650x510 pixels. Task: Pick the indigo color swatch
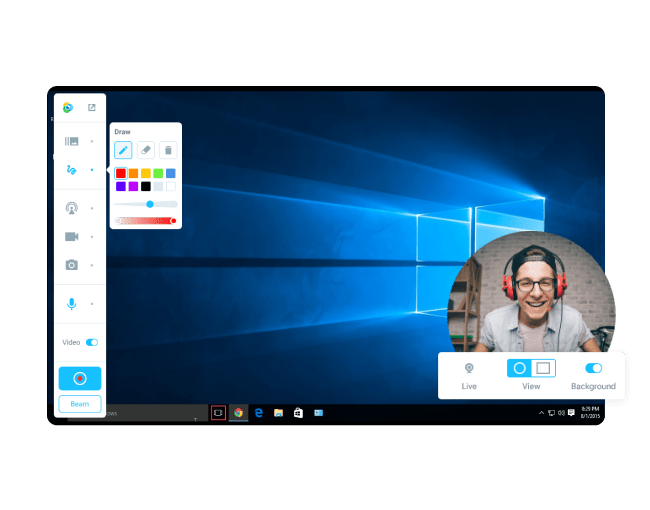tap(121, 186)
